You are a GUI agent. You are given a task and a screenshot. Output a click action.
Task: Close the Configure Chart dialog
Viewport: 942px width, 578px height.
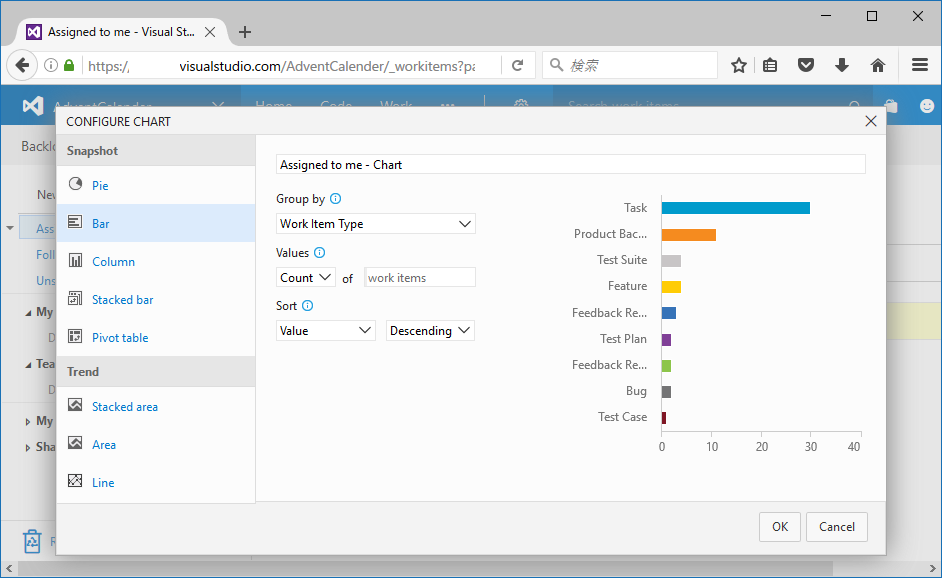(871, 121)
